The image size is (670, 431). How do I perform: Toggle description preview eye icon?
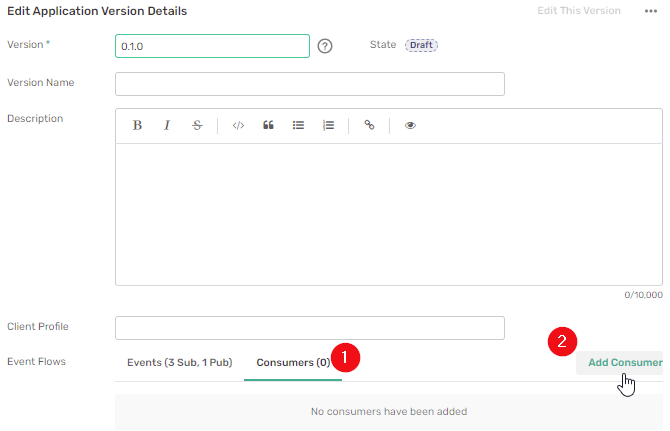point(410,126)
